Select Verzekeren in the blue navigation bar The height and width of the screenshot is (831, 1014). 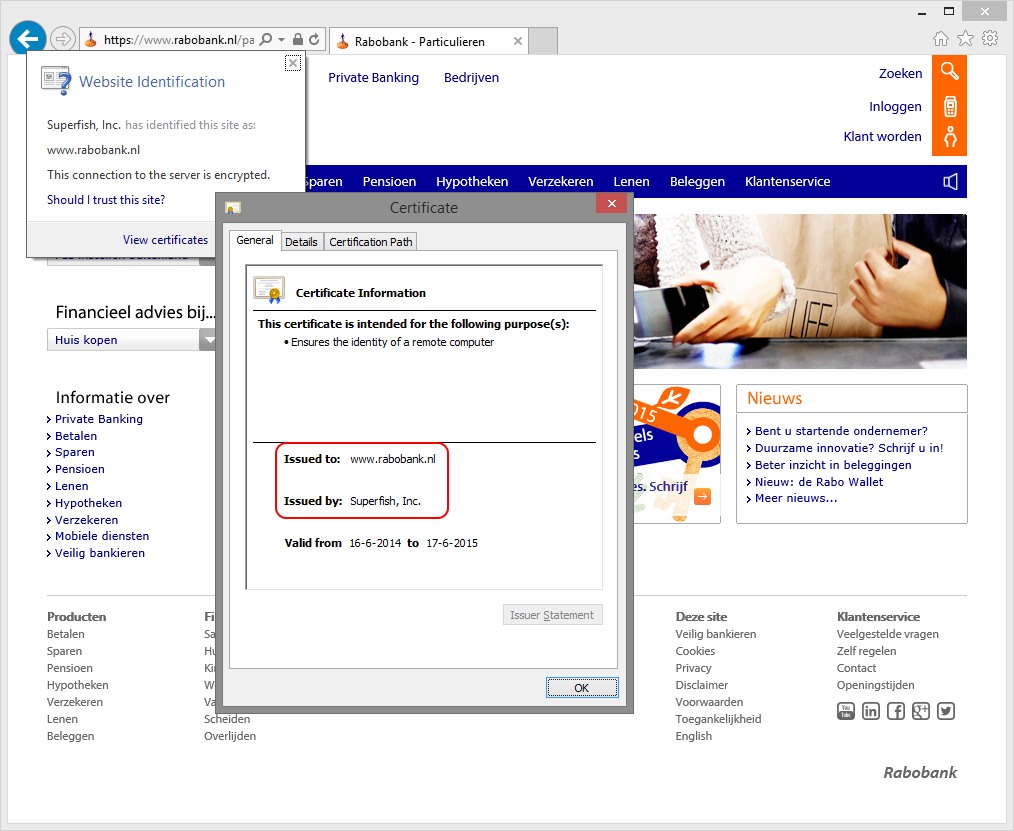point(561,182)
